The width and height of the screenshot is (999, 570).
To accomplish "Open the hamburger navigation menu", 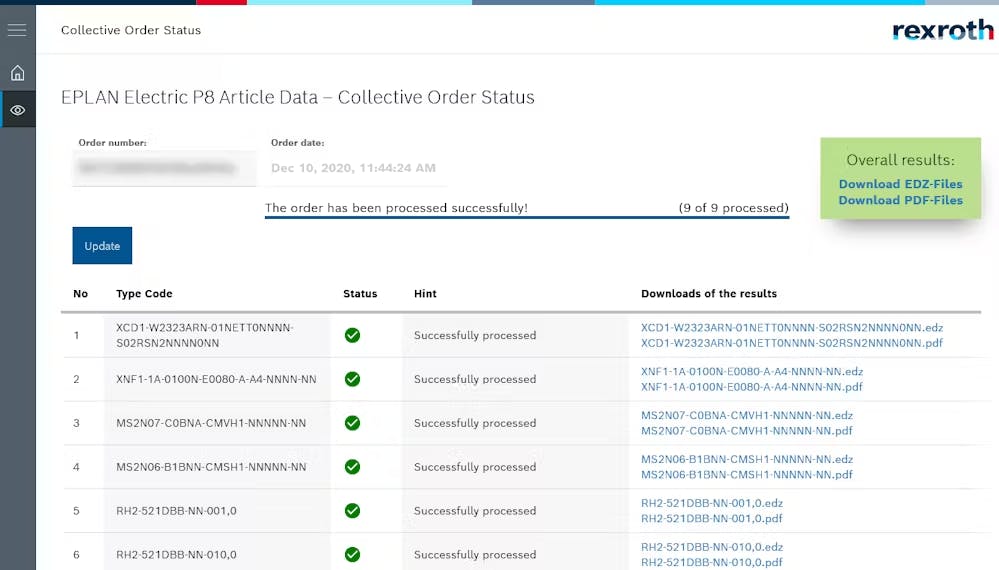I will pos(17,30).
